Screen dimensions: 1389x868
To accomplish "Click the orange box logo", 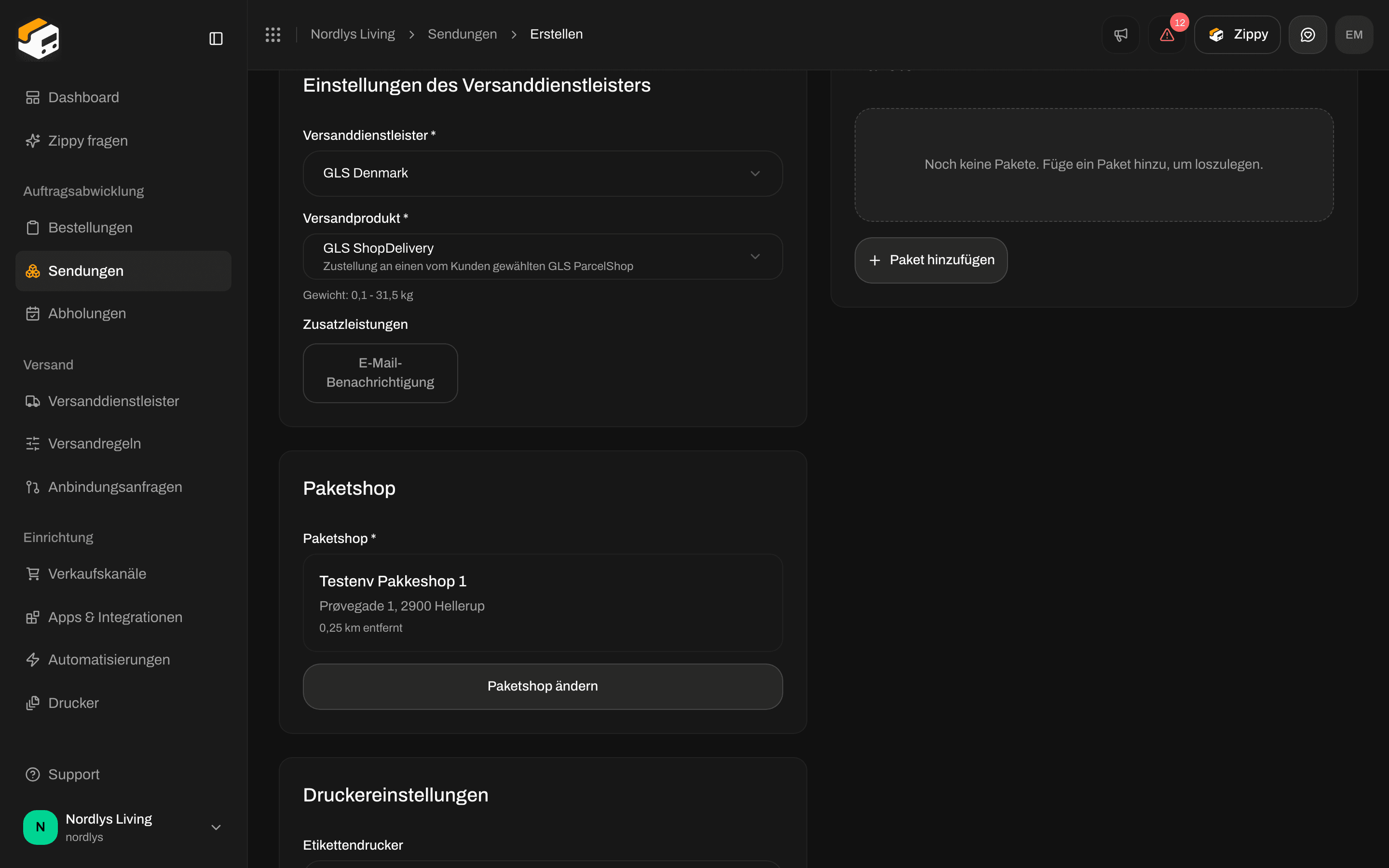I will click(39, 39).
